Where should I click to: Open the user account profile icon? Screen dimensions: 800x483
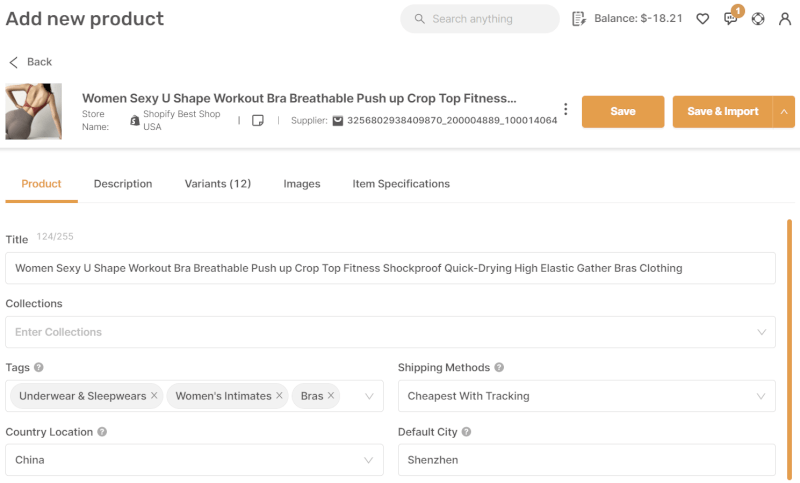point(785,19)
